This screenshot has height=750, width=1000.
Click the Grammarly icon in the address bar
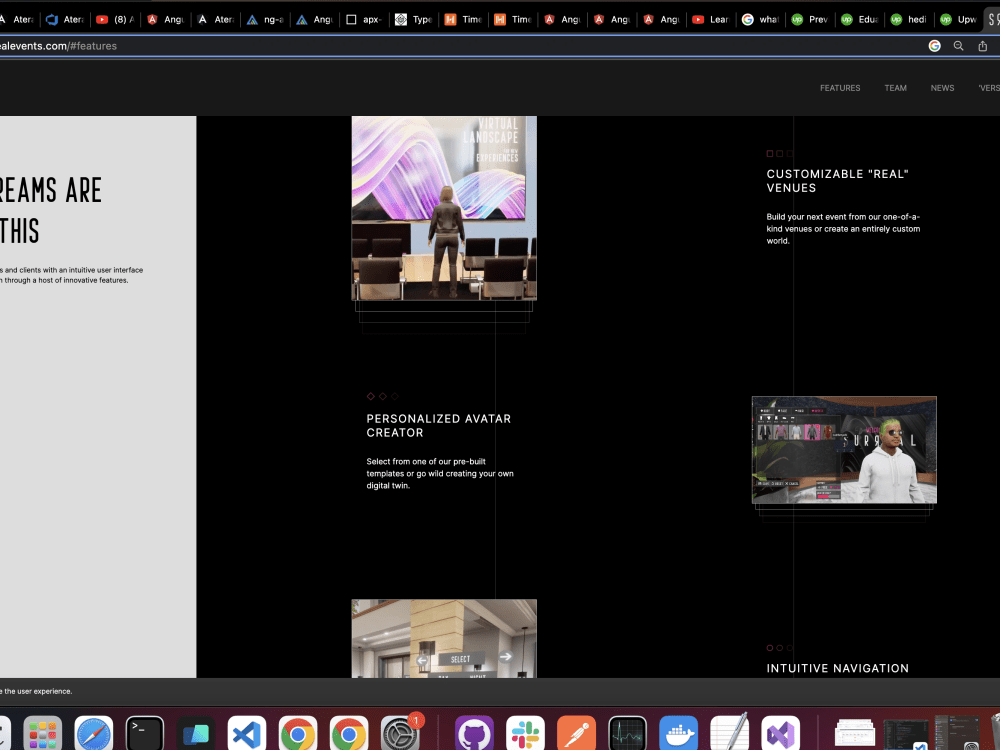click(933, 45)
